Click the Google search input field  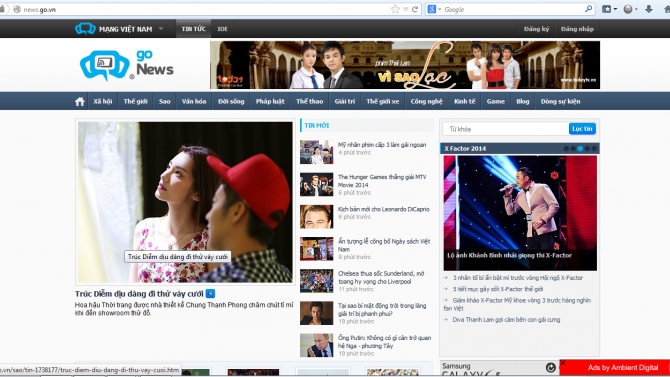[x=513, y=9]
